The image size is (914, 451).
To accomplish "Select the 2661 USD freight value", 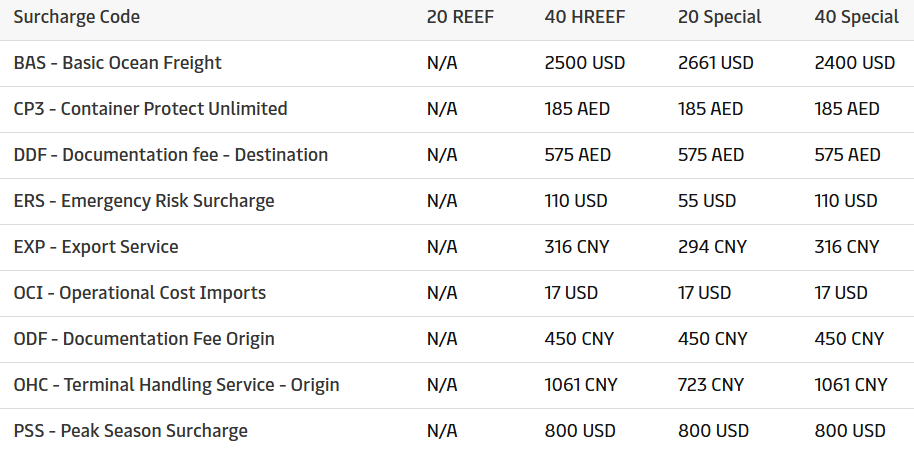I will pyautogui.click(x=716, y=63).
